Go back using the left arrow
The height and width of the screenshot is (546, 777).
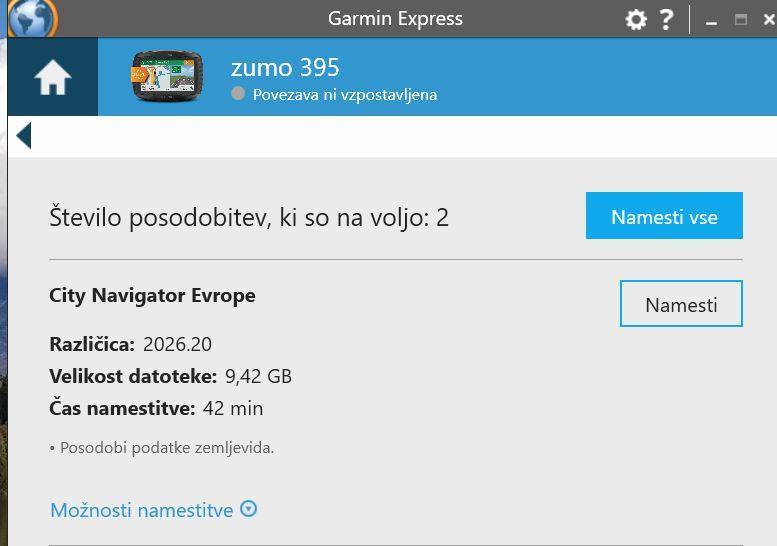point(24,135)
